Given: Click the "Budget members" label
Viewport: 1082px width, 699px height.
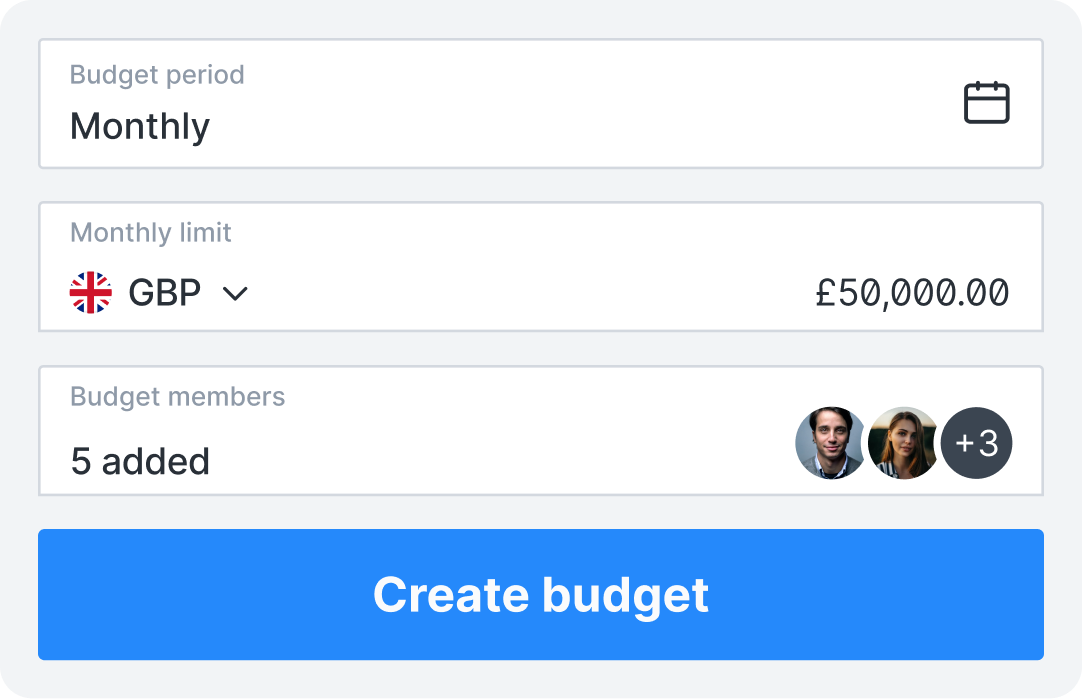Looking at the screenshot, I should [x=178, y=397].
